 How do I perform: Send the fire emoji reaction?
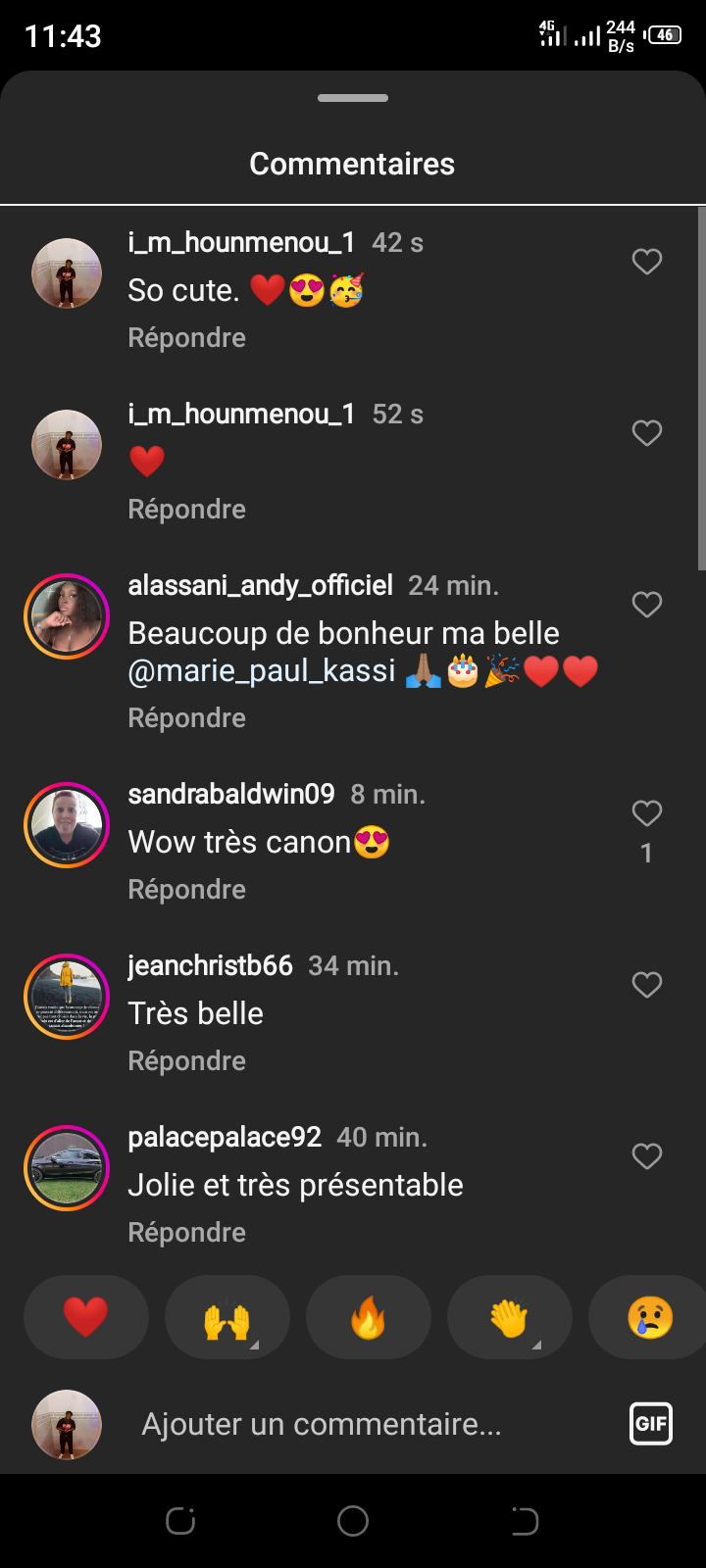pos(369,1317)
